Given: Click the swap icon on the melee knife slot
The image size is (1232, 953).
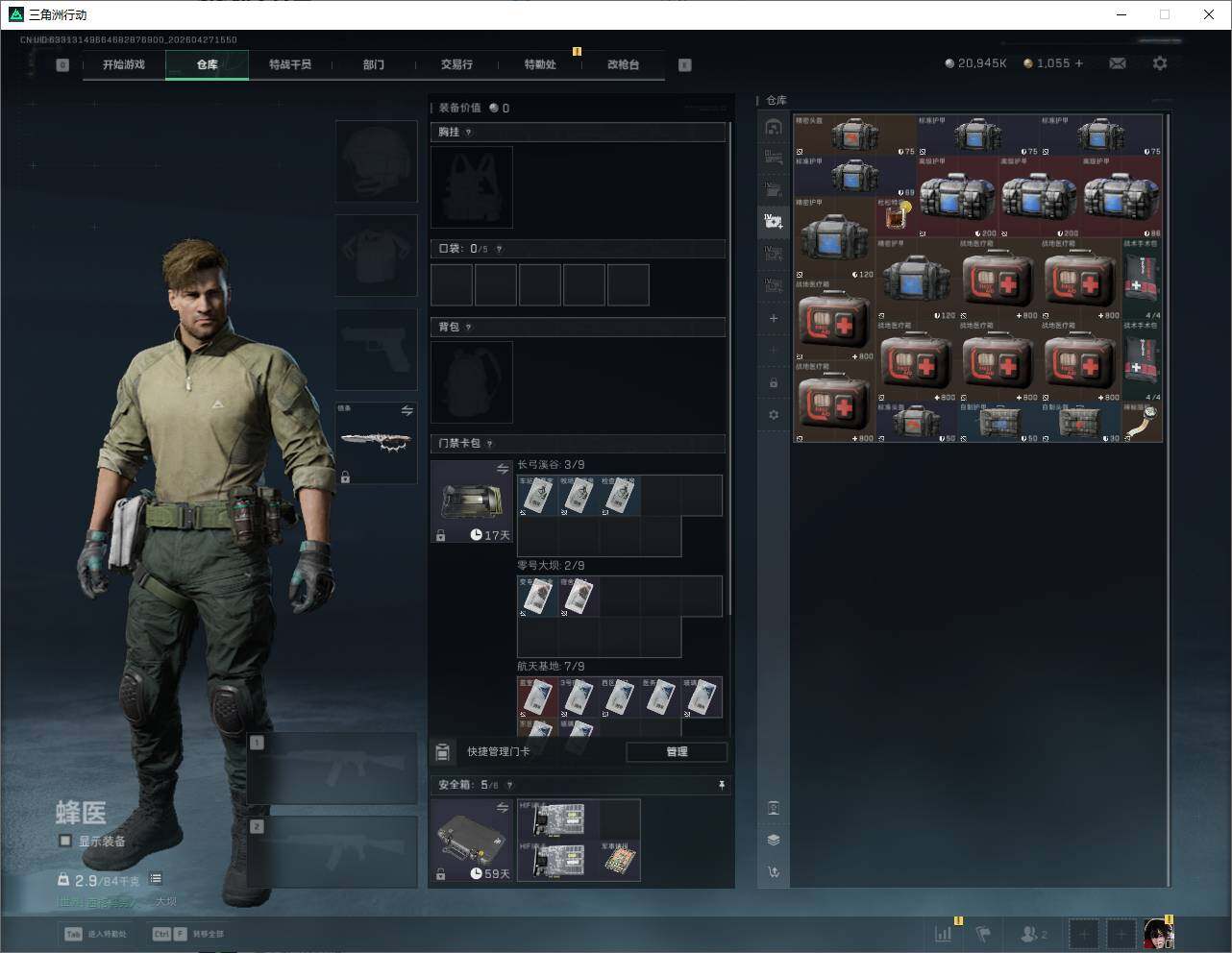Looking at the screenshot, I should click(407, 411).
